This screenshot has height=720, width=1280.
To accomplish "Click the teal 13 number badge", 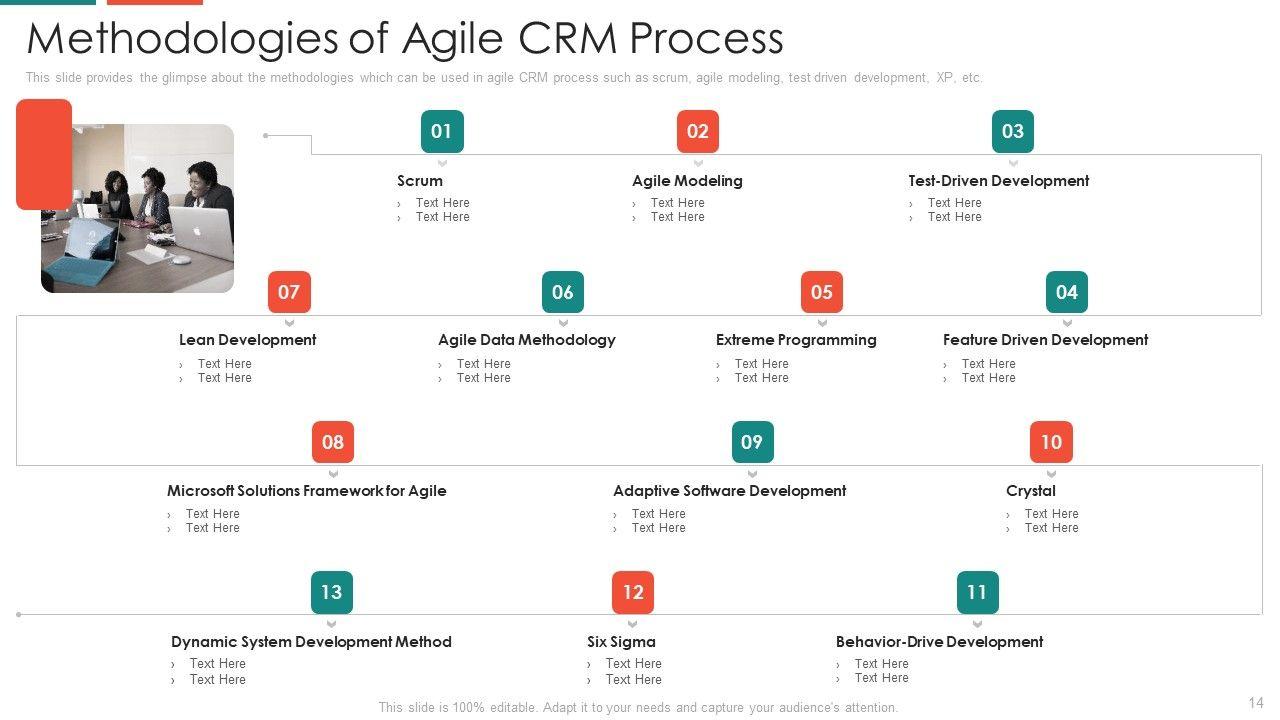I will [332, 592].
